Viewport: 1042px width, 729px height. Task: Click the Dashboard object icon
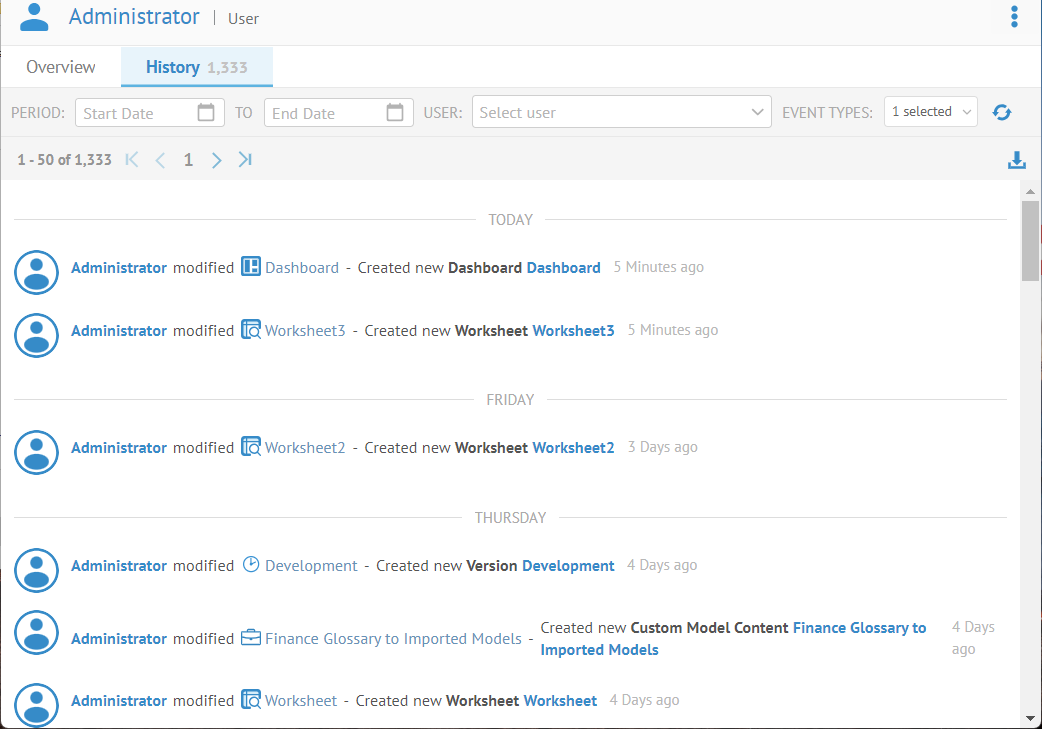251,267
